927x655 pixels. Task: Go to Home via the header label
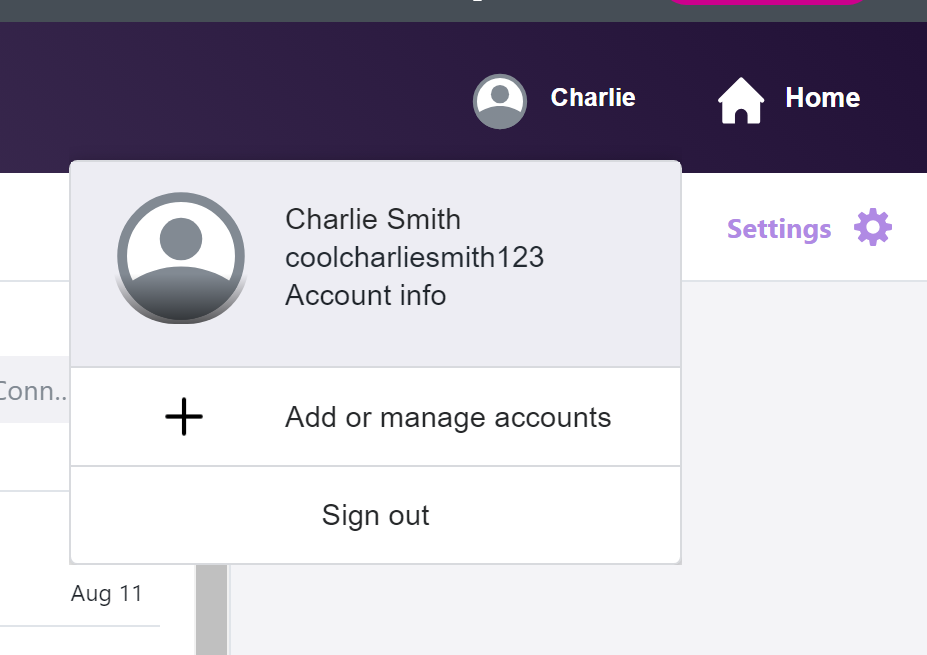click(x=822, y=98)
